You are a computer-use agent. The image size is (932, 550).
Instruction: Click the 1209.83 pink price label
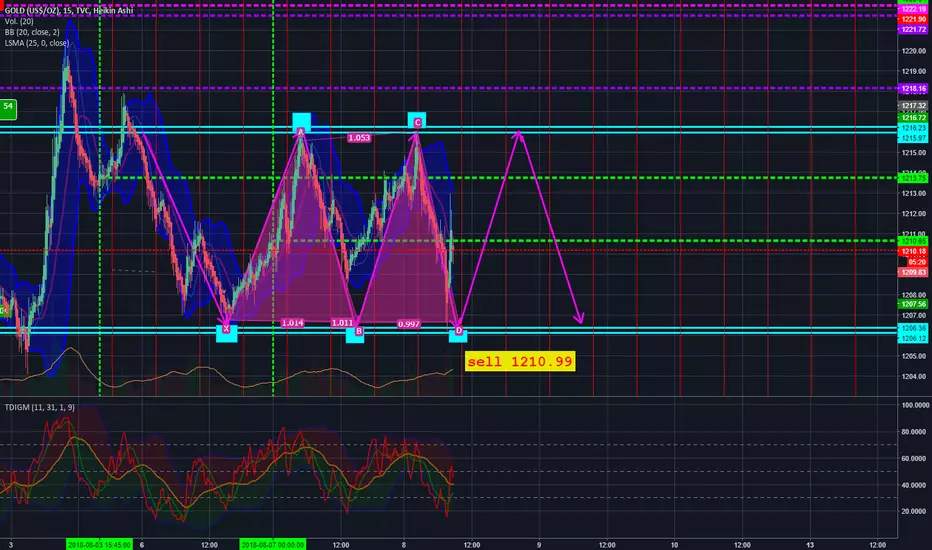click(913, 272)
